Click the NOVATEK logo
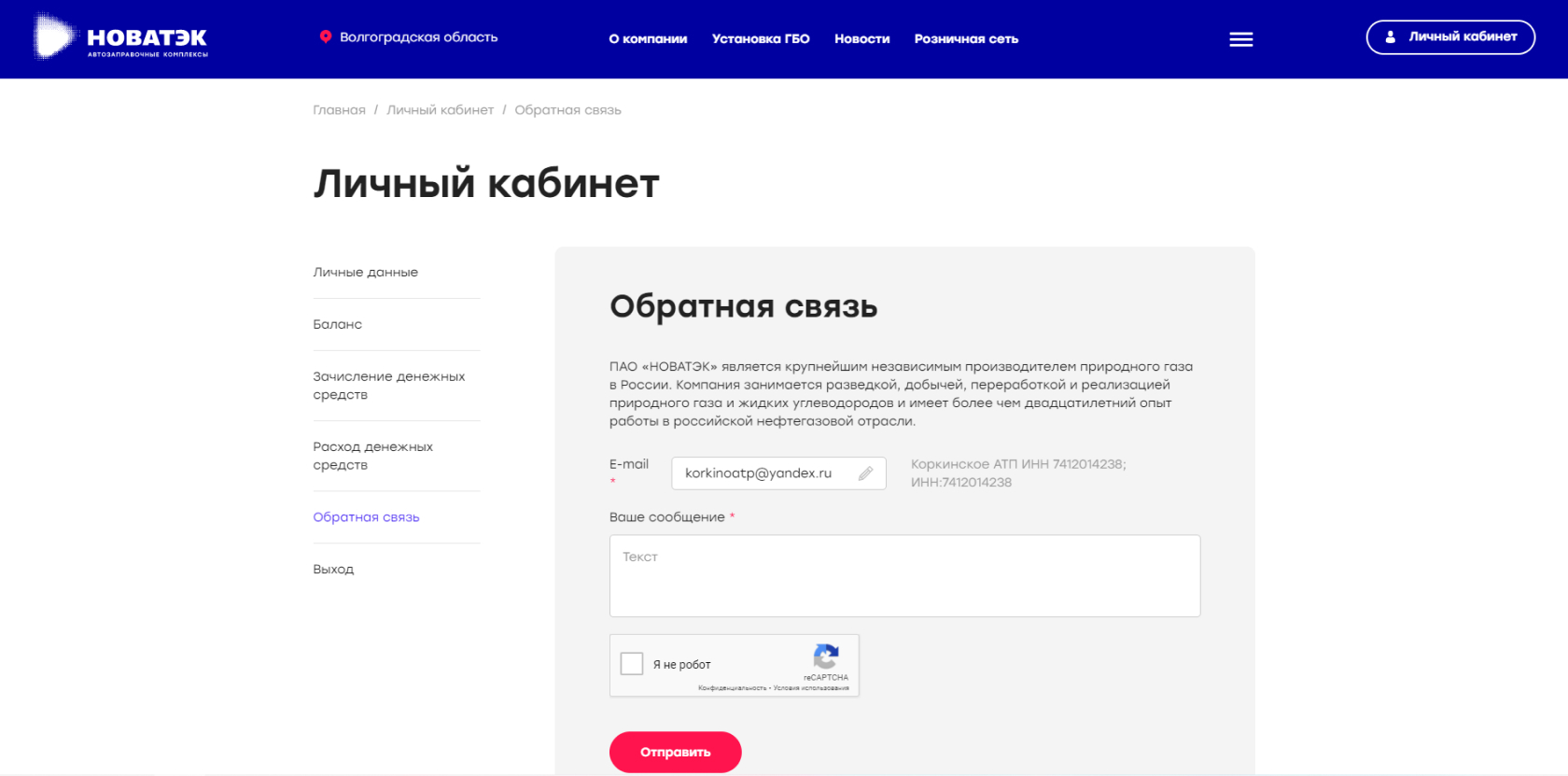This screenshot has width=1568, height=776. coord(121,38)
